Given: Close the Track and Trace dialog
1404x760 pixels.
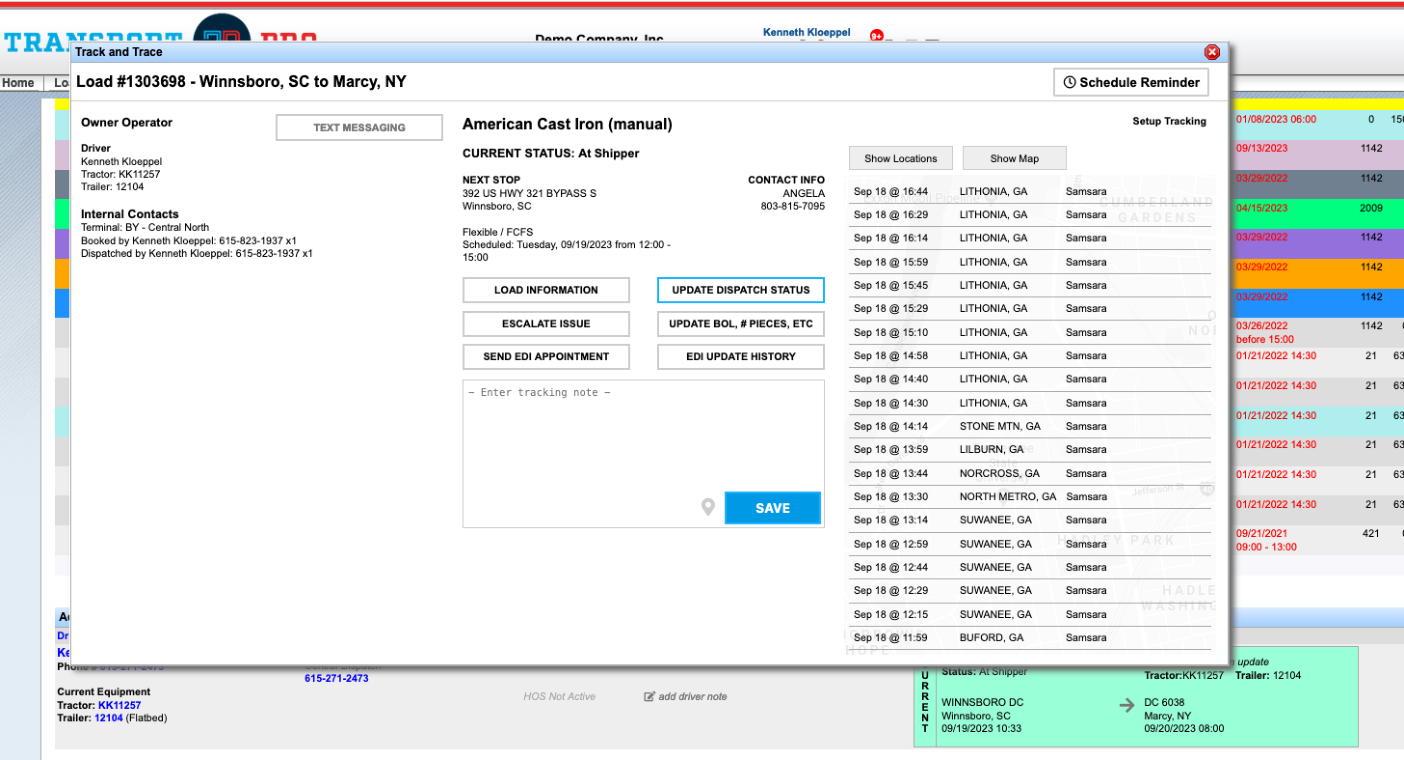Looking at the screenshot, I should [x=1212, y=52].
